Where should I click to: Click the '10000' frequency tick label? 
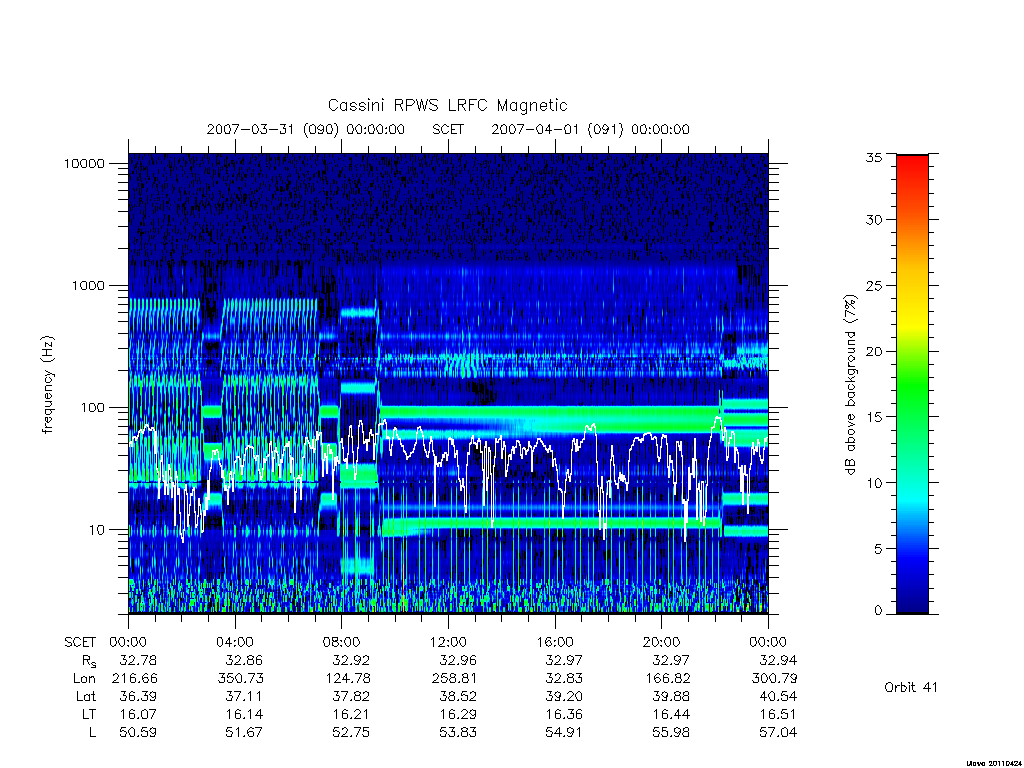[x=84, y=164]
